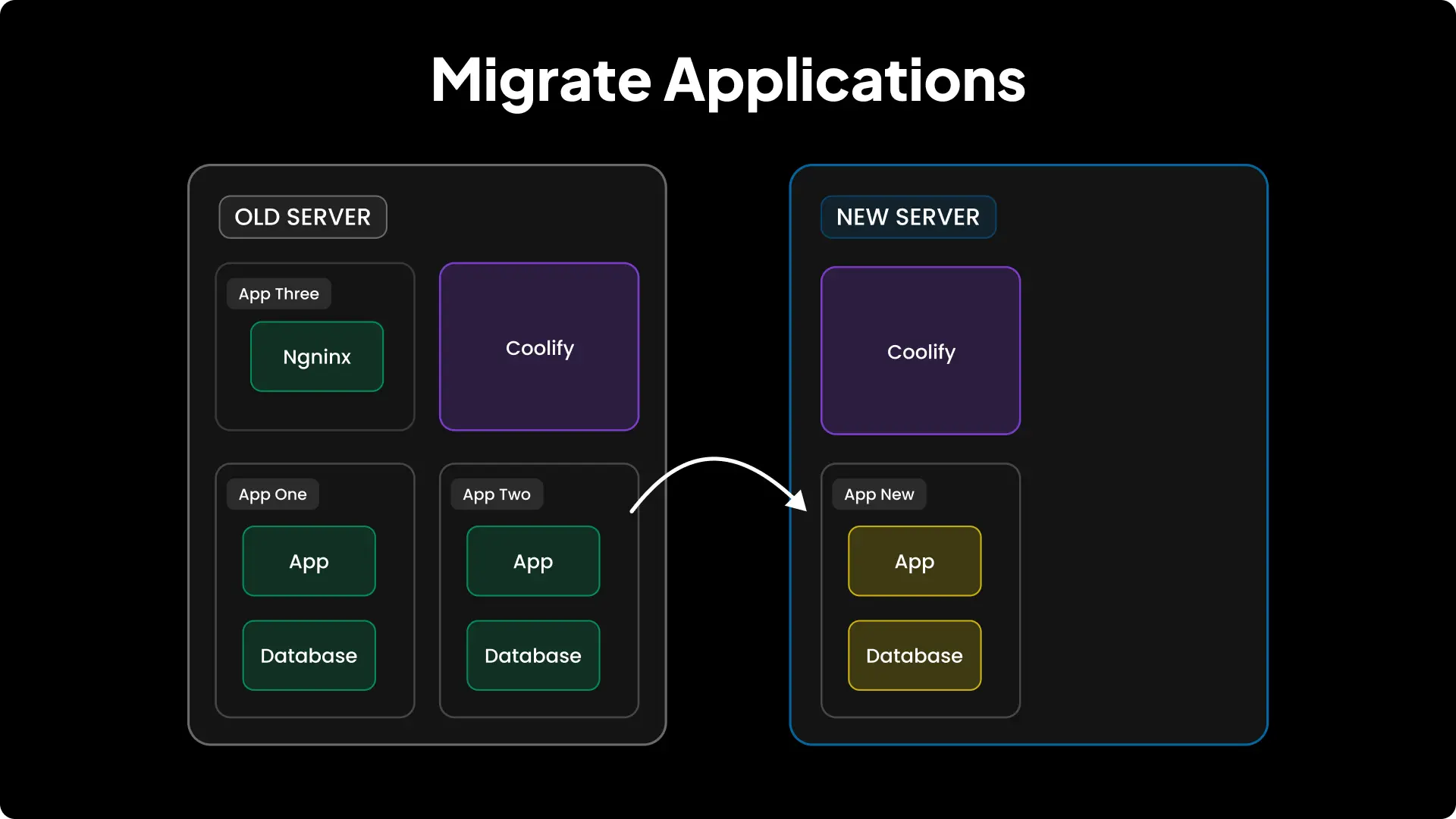Click the App New label
The image size is (1456, 819).
(879, 494)
